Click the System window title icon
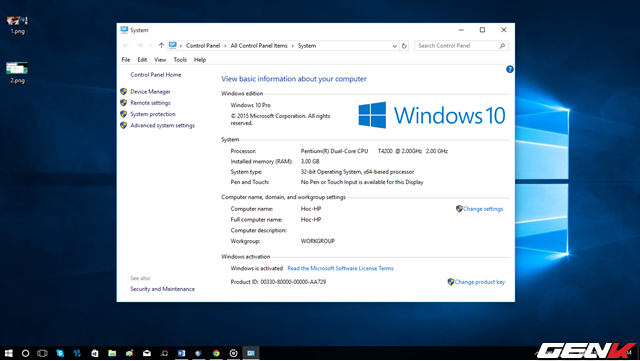This screenshot has width=640, height=361. pyautogui.click(x=124, y=30)
